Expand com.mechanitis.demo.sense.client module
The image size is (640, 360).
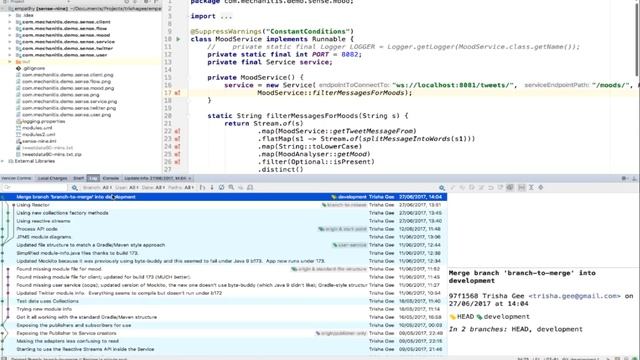10,22
